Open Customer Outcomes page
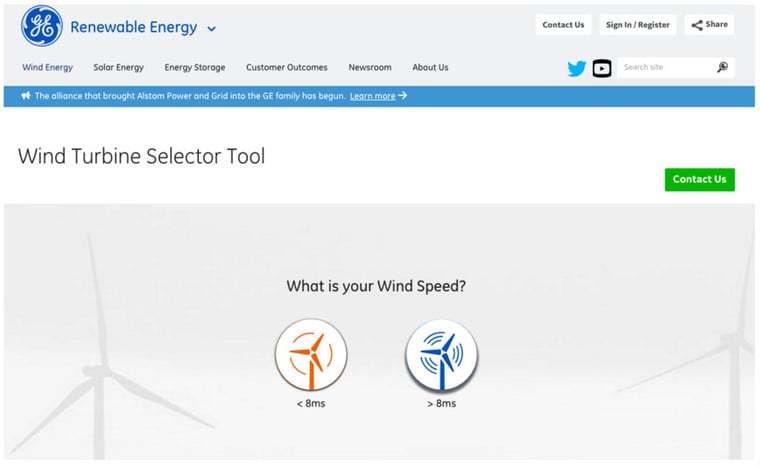 [286, 68]
